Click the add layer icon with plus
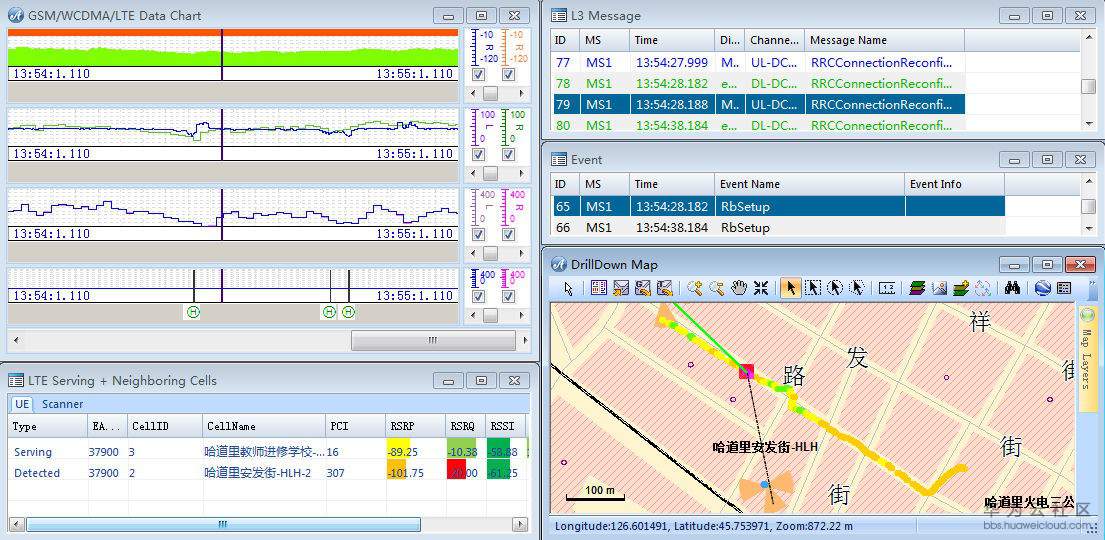The height and width of the screenshot is (540, 1105). pos(961,288)
